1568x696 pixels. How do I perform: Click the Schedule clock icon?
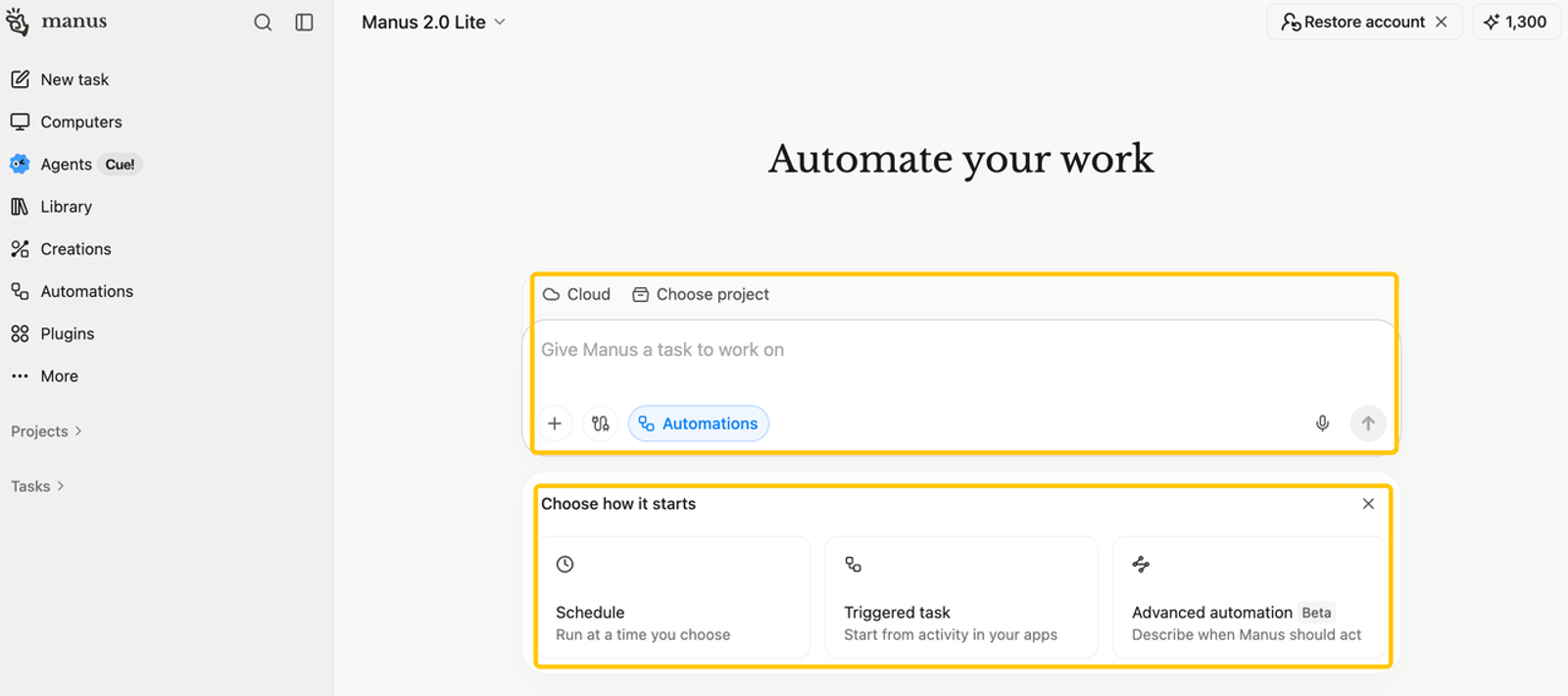(x=564, y=565)
